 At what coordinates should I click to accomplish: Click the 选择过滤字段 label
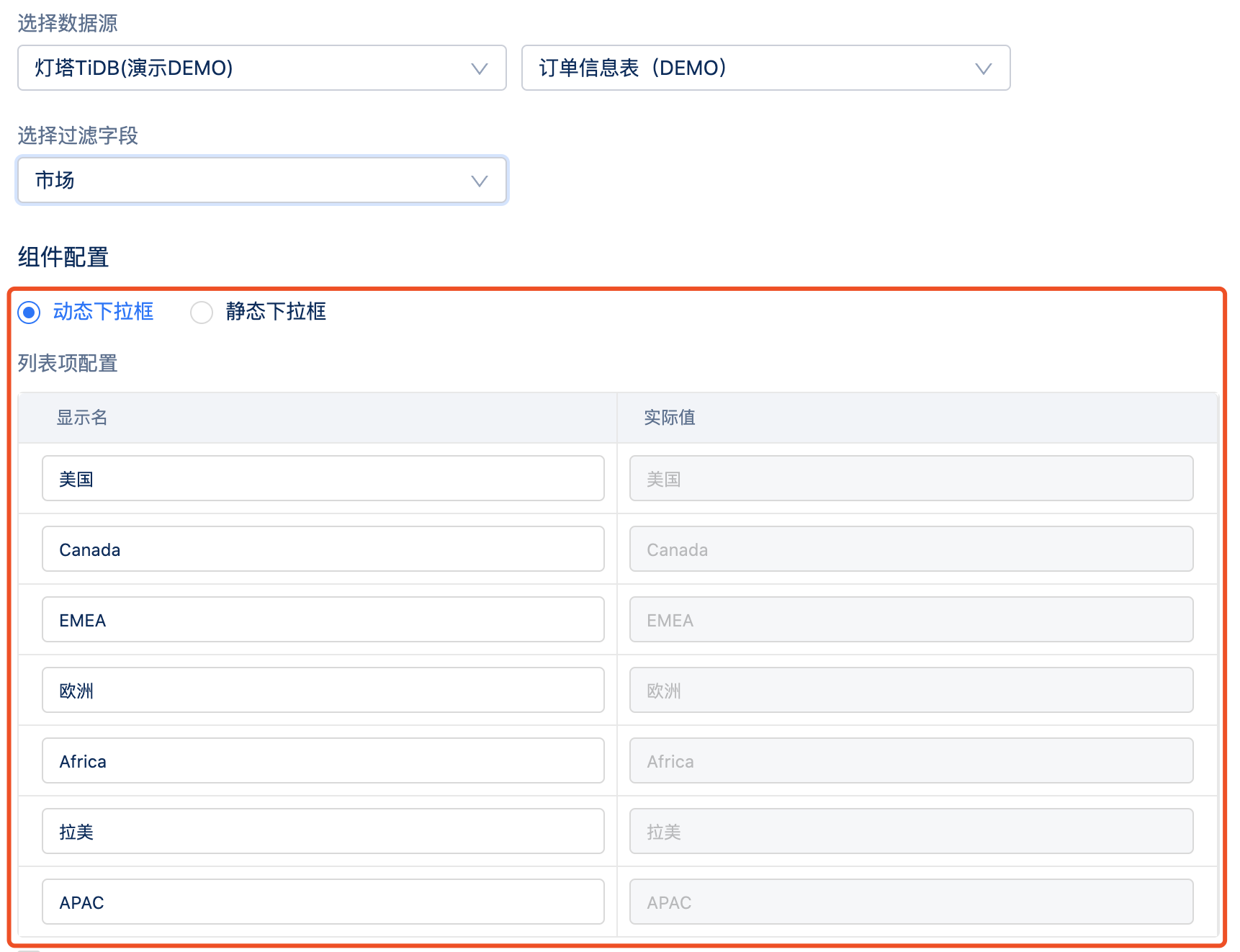point(78,135)
